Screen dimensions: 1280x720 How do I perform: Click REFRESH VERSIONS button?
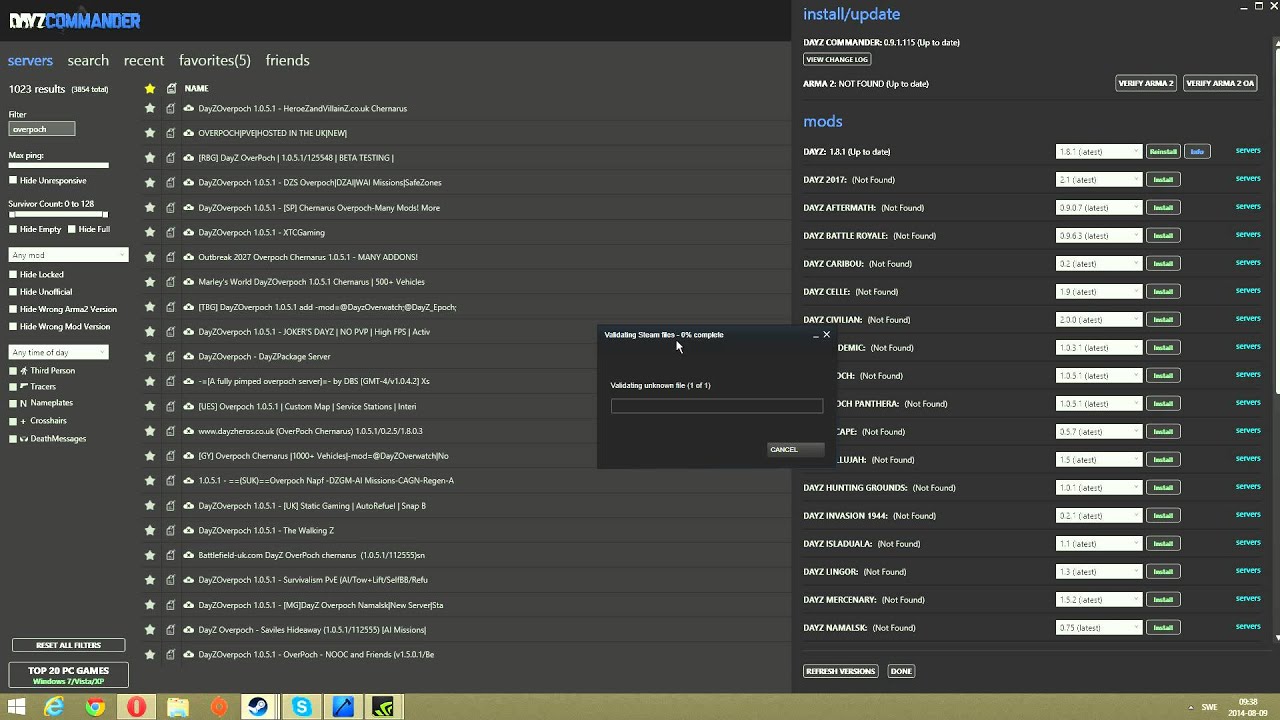841,671
